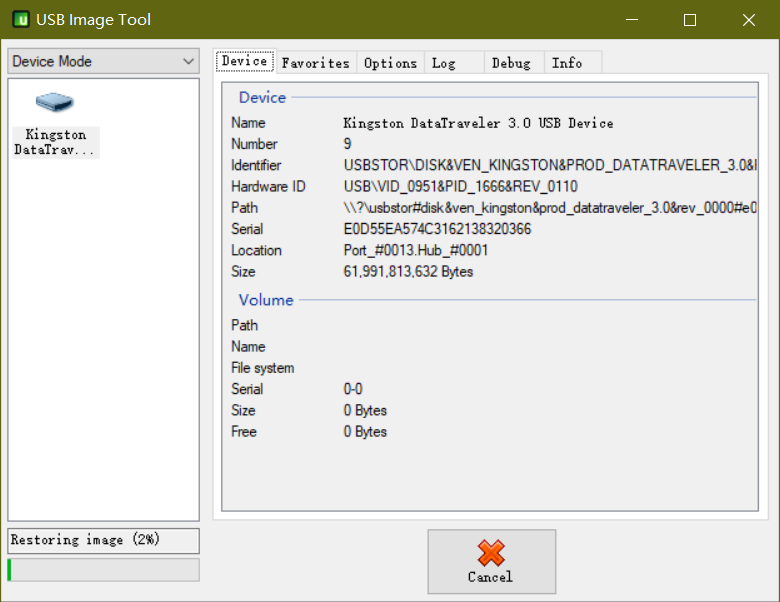
Task: Click the USB Image Tool title bar icon
Action: pos(19,20)
